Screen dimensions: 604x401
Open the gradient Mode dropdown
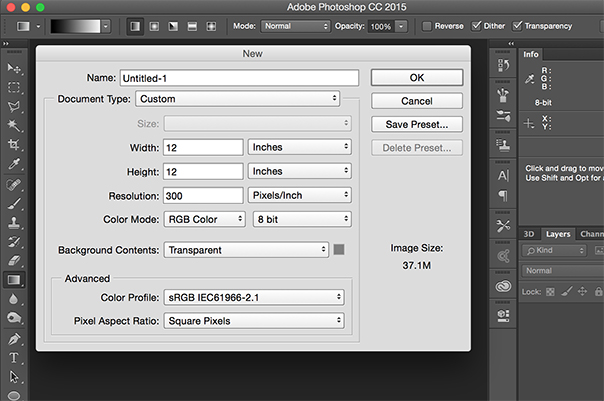295,26
